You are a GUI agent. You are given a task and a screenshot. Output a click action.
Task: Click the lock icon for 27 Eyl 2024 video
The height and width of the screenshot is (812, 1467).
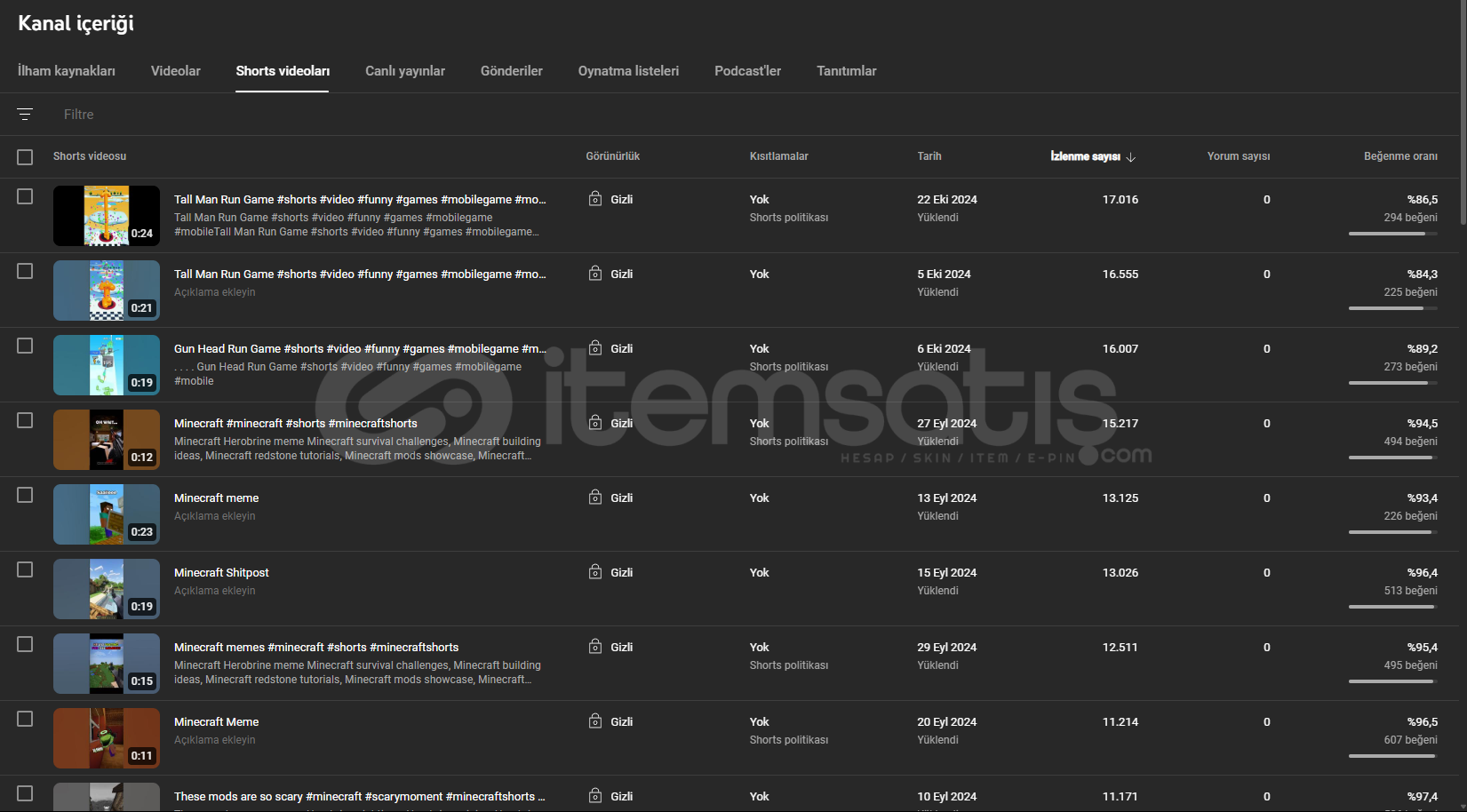click(x=595, y=423)
